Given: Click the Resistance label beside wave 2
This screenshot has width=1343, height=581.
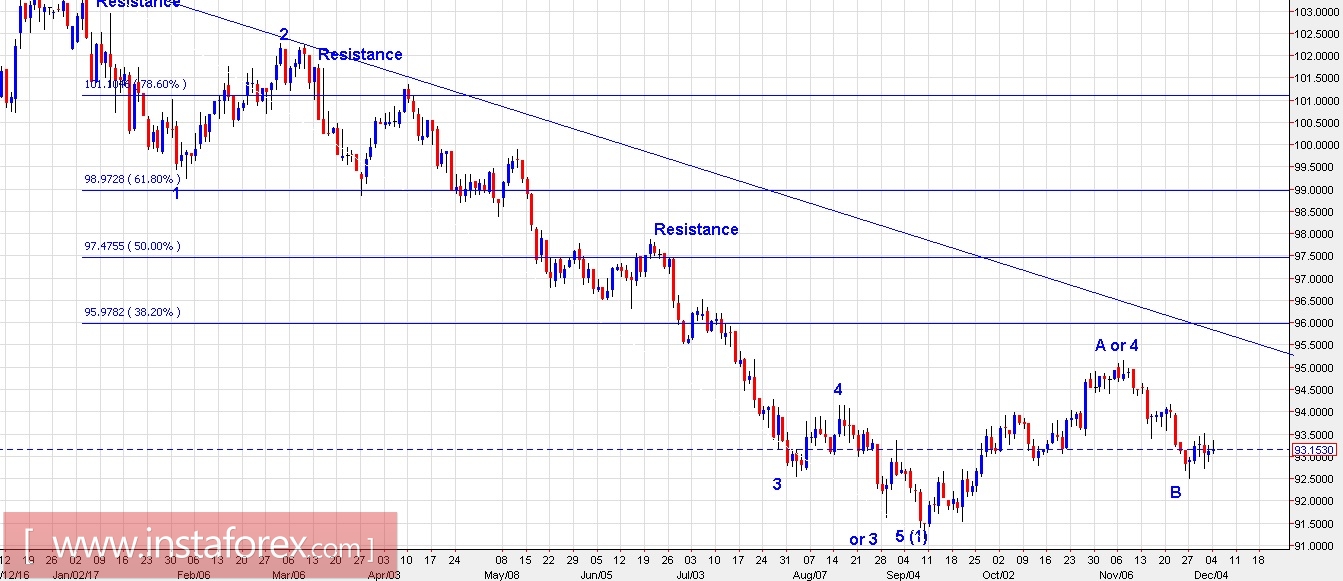Looking at the screenshot, I should 360,54.
